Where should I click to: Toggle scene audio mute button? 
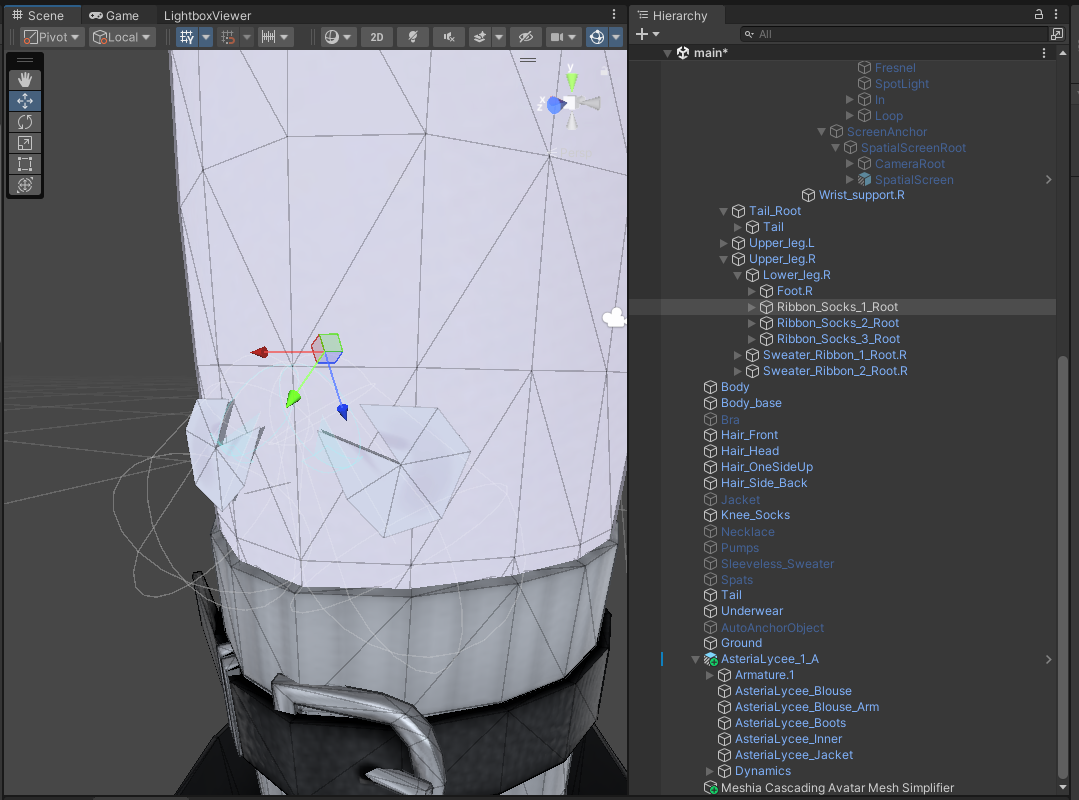pyautogui.click(x=449, y=37)
